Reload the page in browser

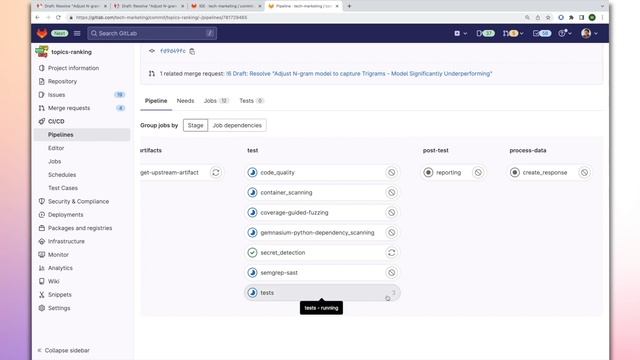[x=58, y=18]
